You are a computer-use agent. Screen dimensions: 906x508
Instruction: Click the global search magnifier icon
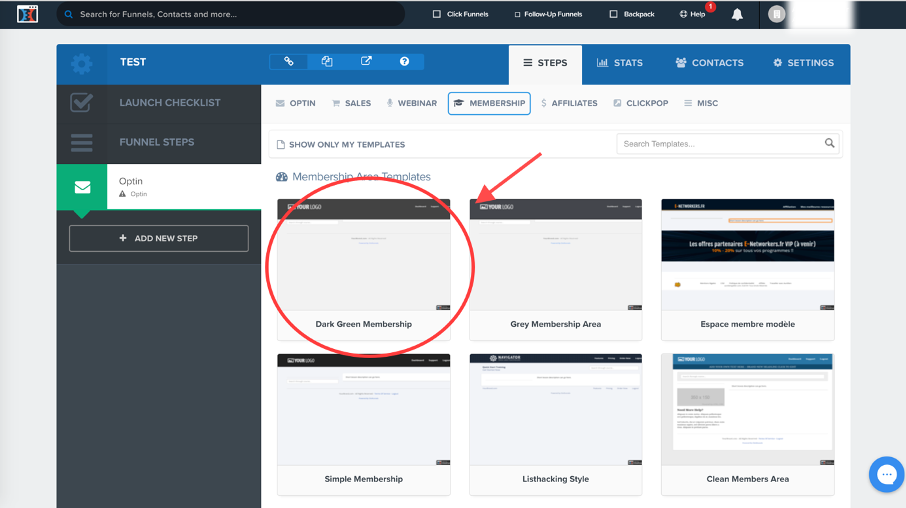[68, 14]
